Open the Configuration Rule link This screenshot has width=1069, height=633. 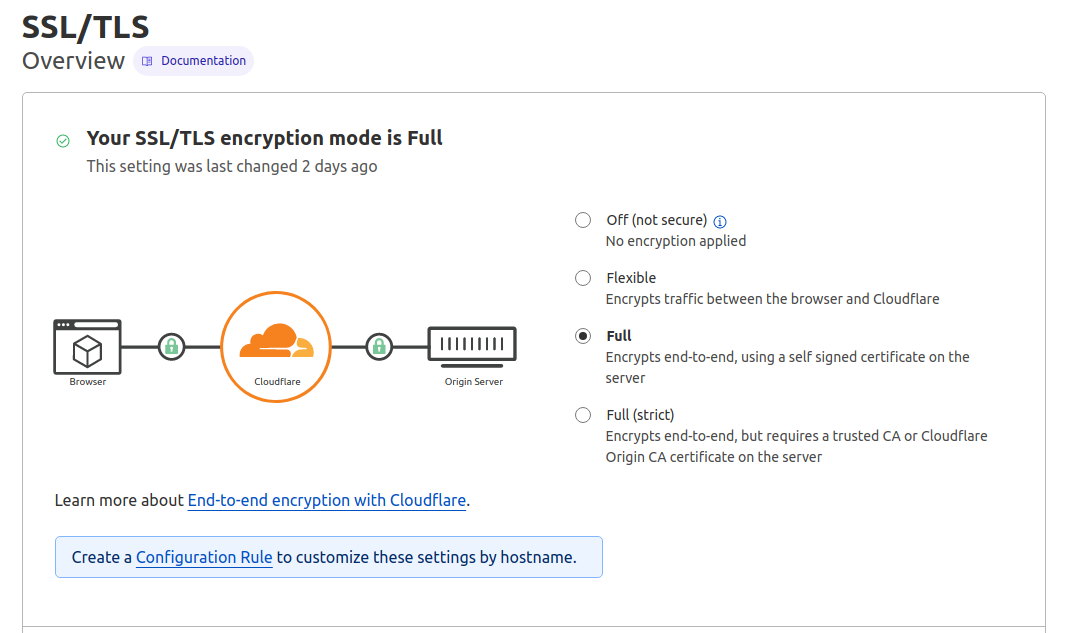pos(203,558)
